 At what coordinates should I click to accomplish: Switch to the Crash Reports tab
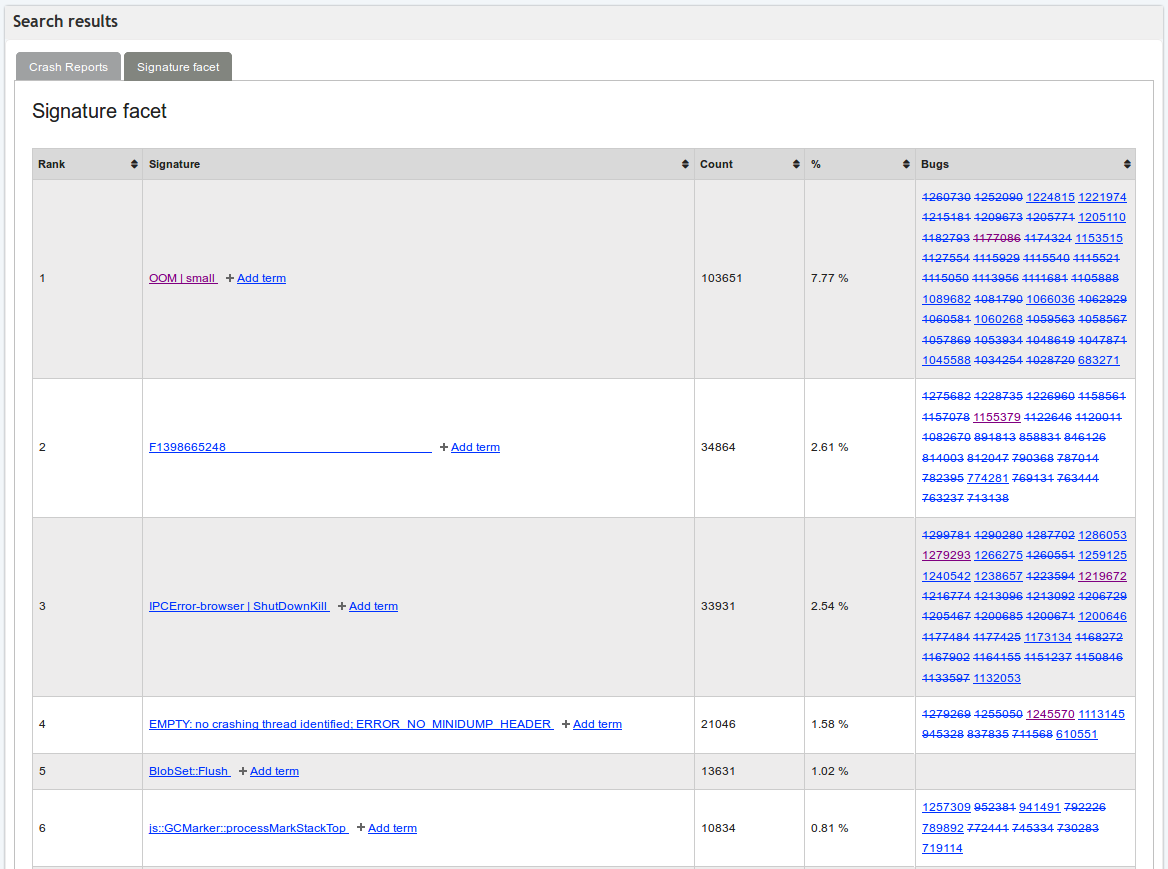(x=68, y=66)
